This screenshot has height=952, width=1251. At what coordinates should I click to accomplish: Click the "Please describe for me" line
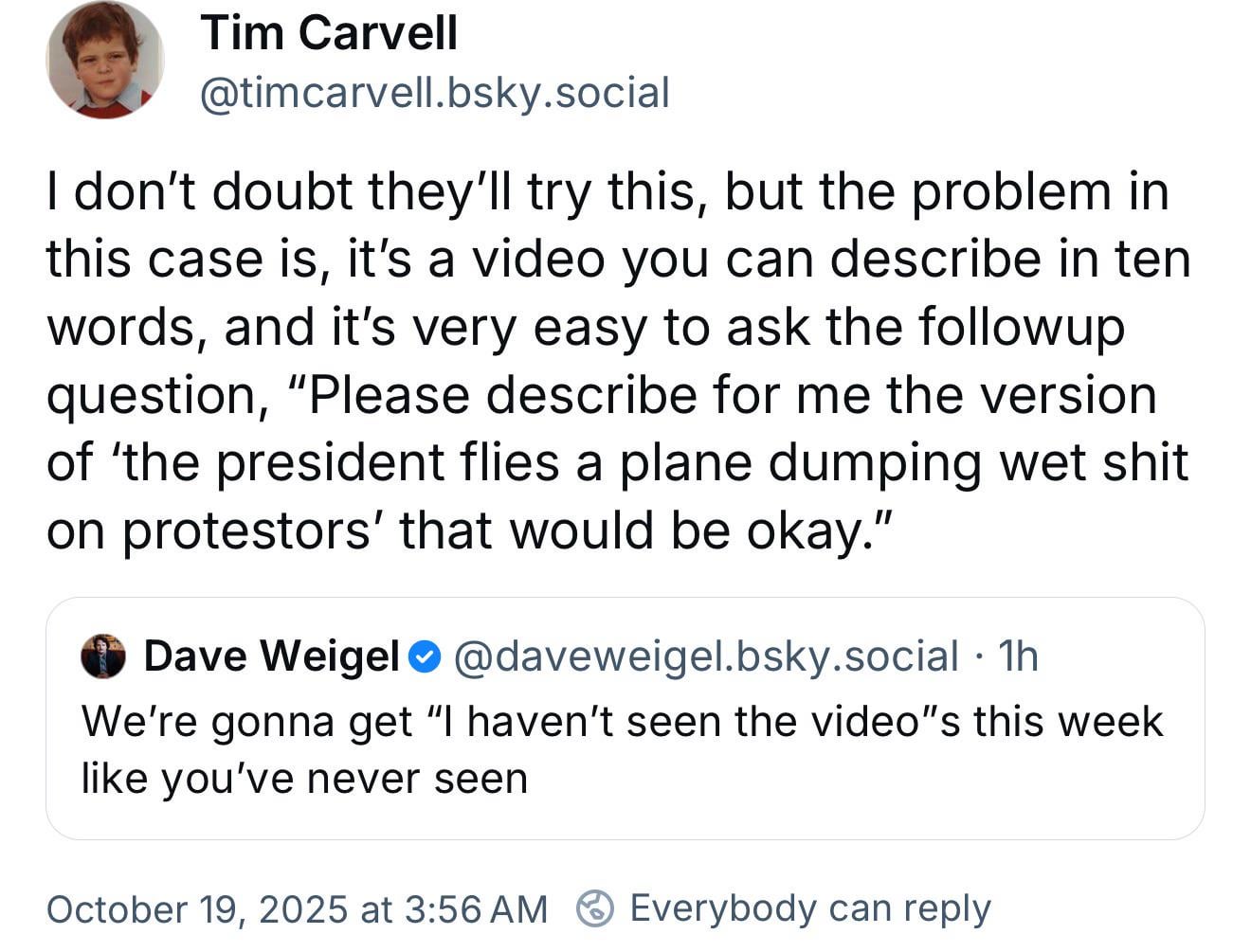602,395
